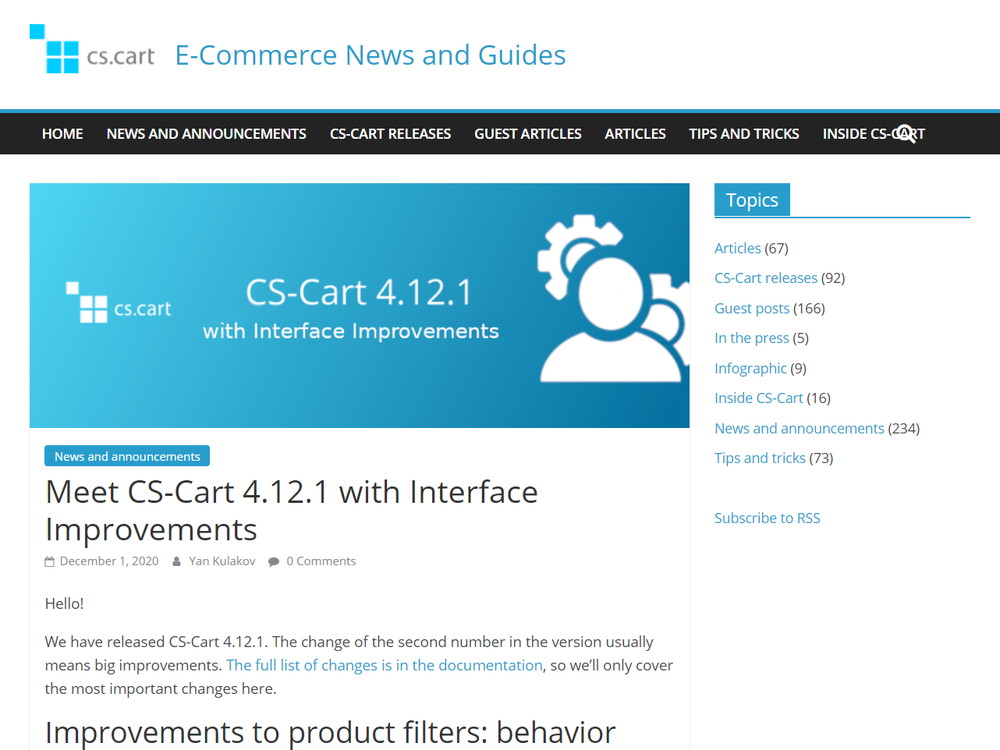
Task: Click the Topics widget heading
Action: [x=753, y=200]
